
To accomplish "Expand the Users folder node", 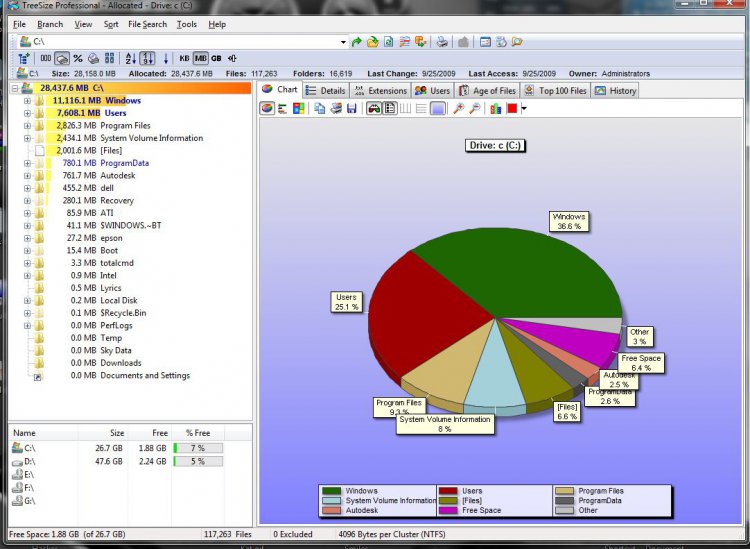I will click(x=27, y=113).
